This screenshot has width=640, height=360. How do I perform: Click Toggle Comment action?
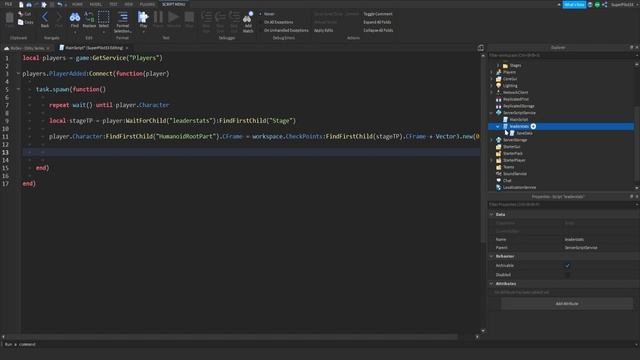tap(378, 14)
